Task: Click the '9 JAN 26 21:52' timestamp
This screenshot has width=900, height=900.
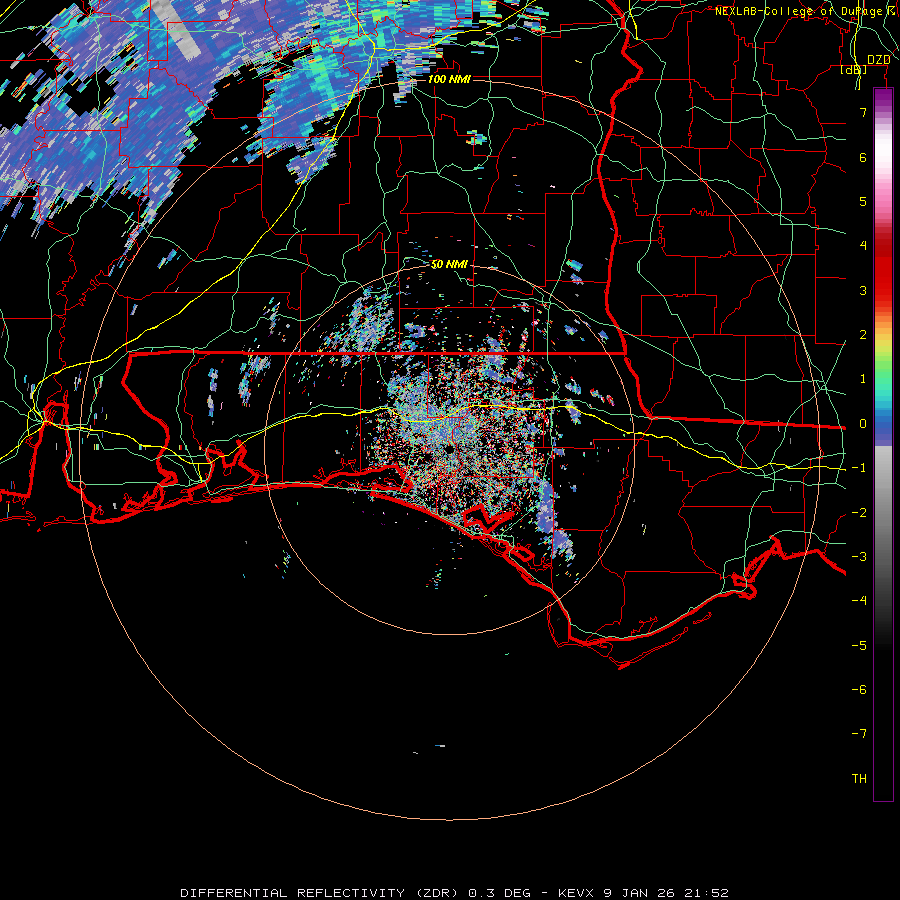Action: click(x=666, y=893)
